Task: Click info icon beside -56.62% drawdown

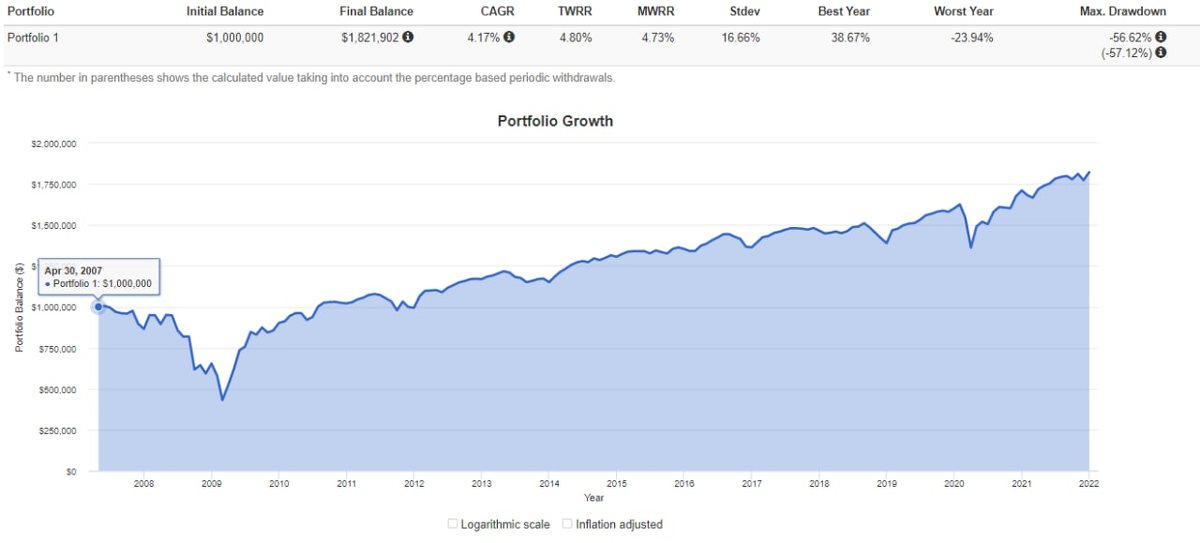Action: click(1160, 38)
